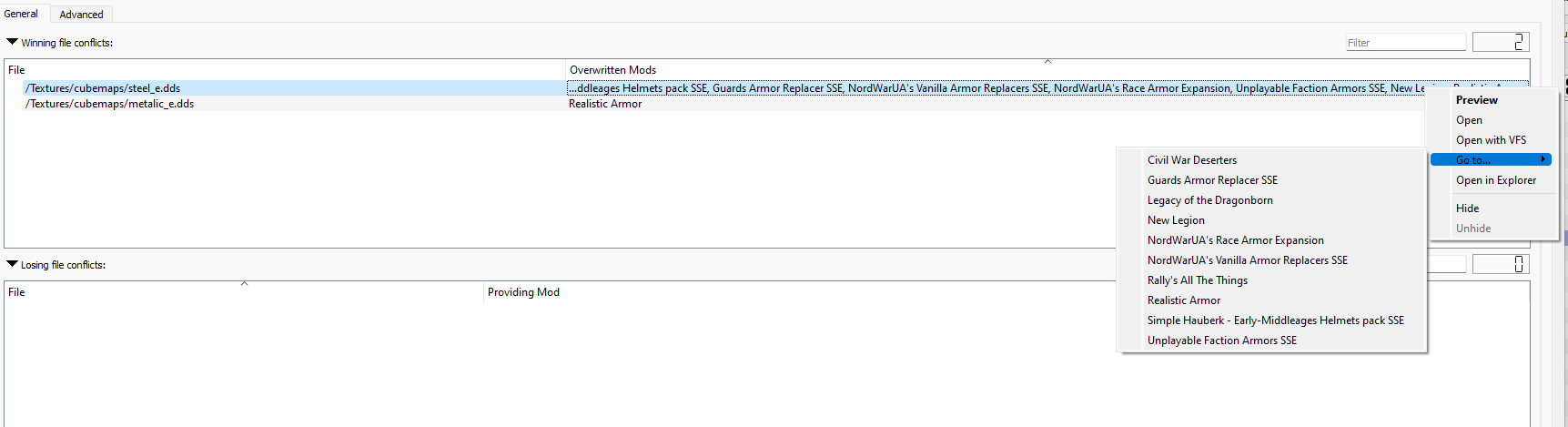The width and height of the screenshot is (1568, 427).
Task: Collapse the Winning file conflicts section
Action: point(12,42)
